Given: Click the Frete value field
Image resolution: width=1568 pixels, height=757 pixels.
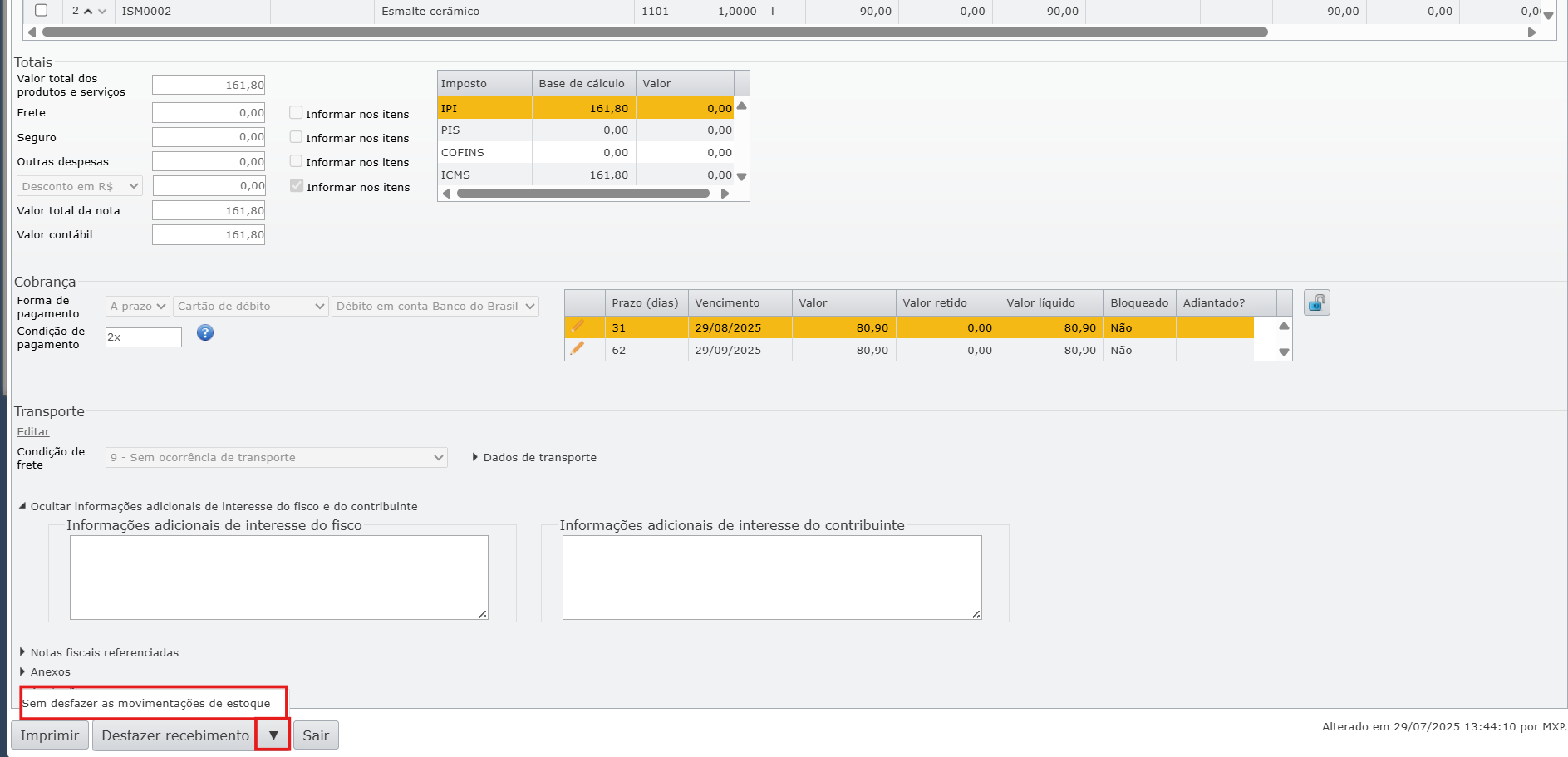Looking at the screenshot, I should pos(209,113).
